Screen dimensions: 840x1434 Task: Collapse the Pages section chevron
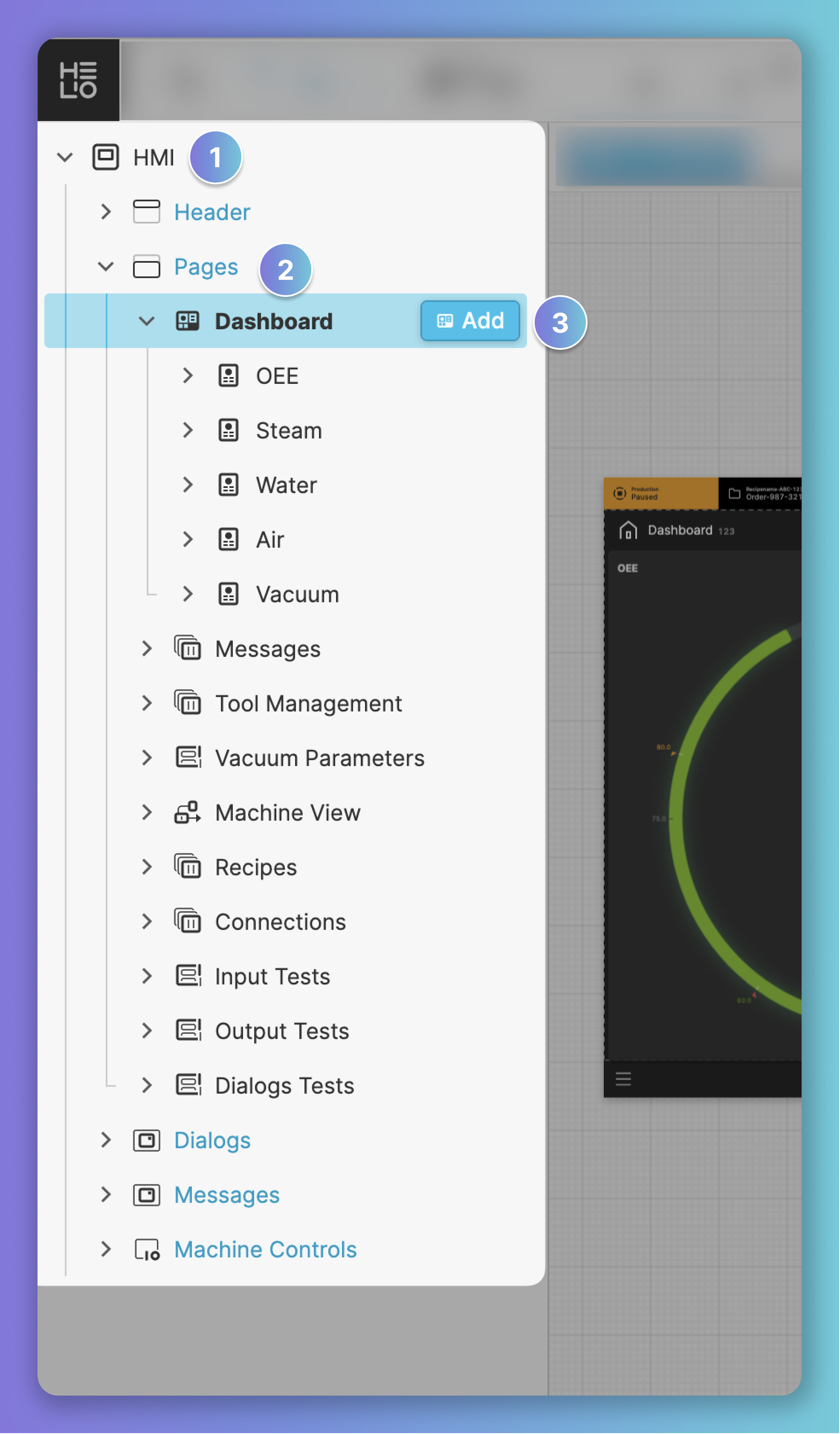[x=106, y=266]
